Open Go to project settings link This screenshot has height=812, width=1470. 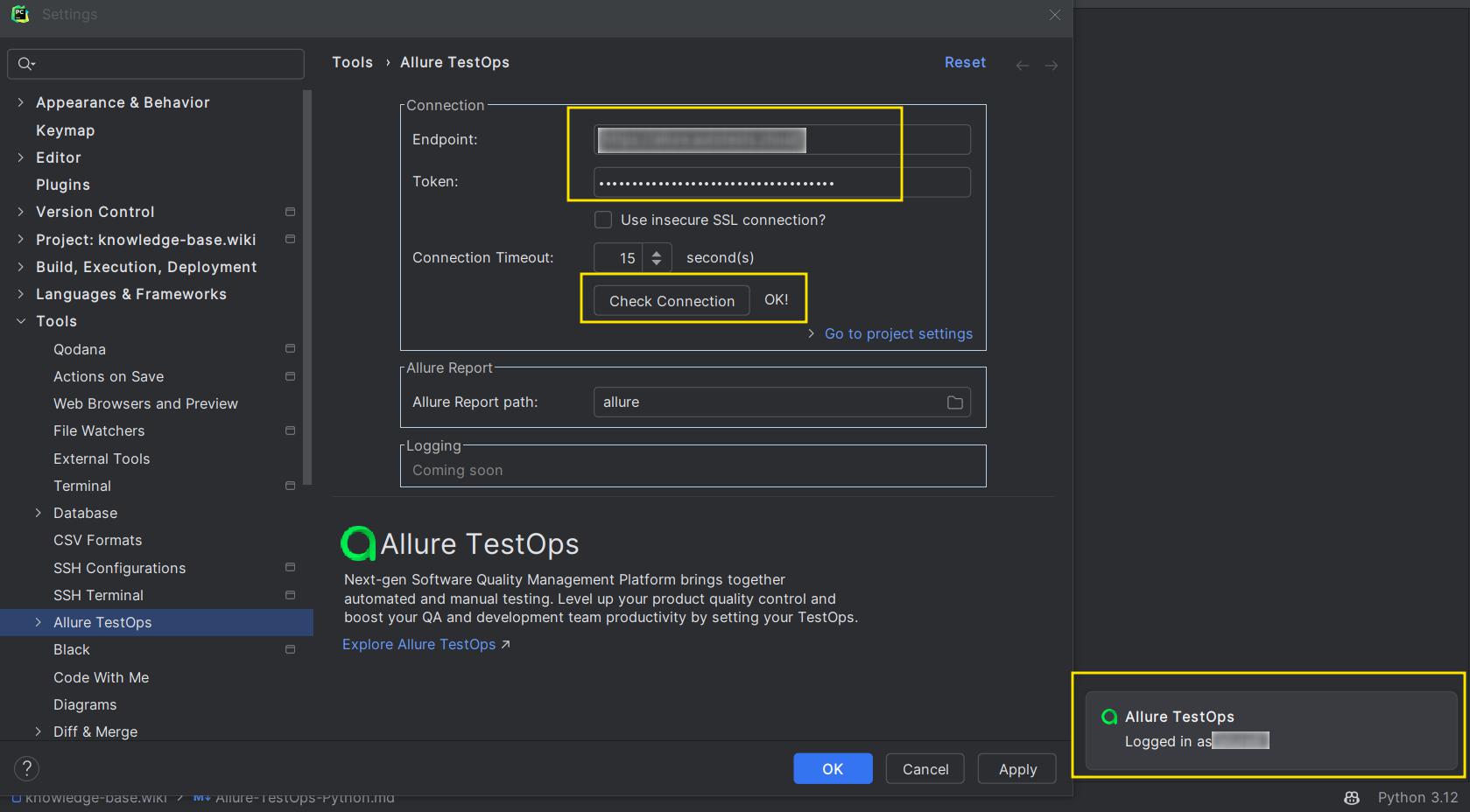[898, 333]
